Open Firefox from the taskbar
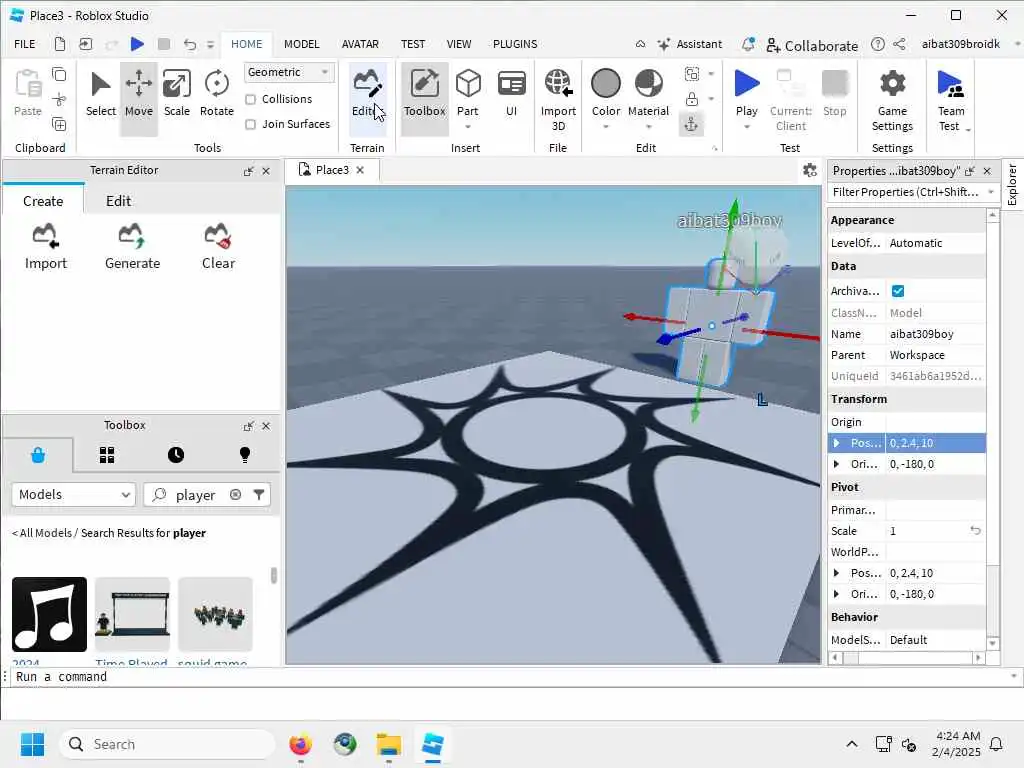Viewport: 1024px width, 768px height. 300,744
